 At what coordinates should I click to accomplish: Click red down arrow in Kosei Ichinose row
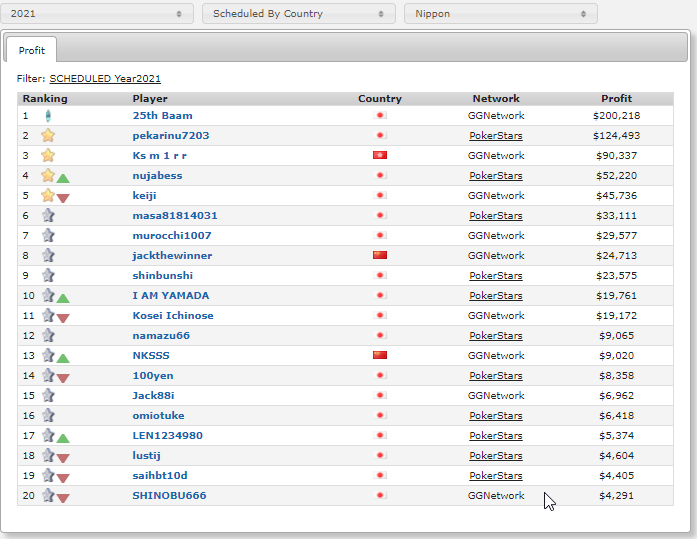(63, 318)
